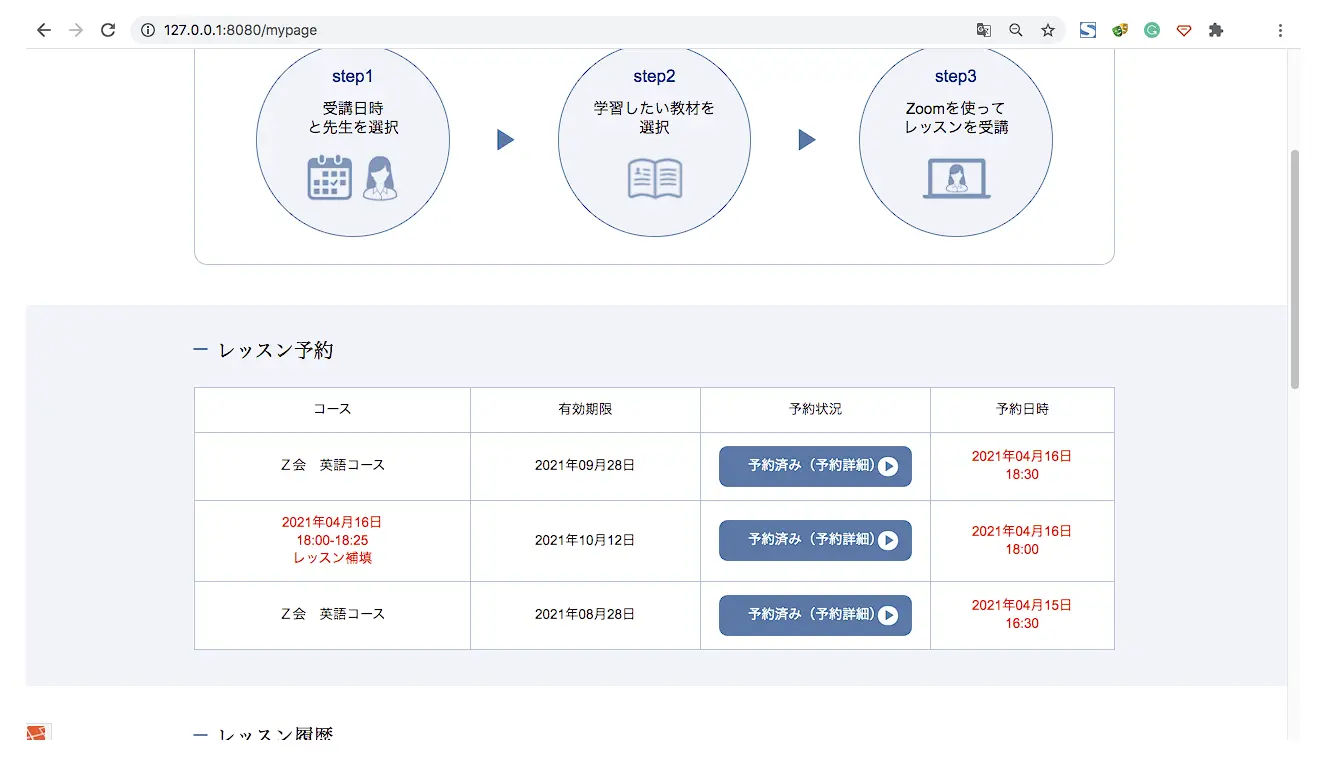The height and width of the screenshot is (776, 1326).
Task: Open the zoom magnifier icon in address bar
Action: click(x=1016, y=30)
